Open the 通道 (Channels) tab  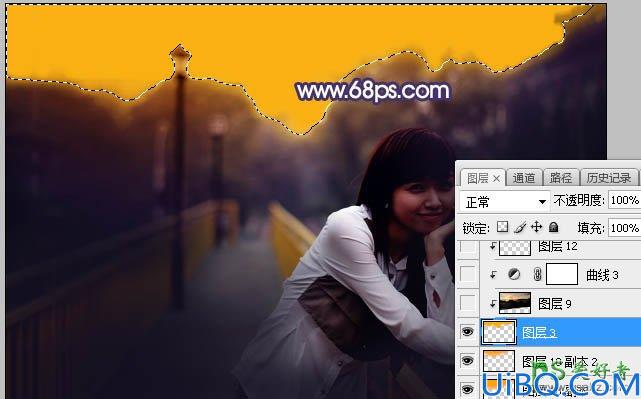524,178
